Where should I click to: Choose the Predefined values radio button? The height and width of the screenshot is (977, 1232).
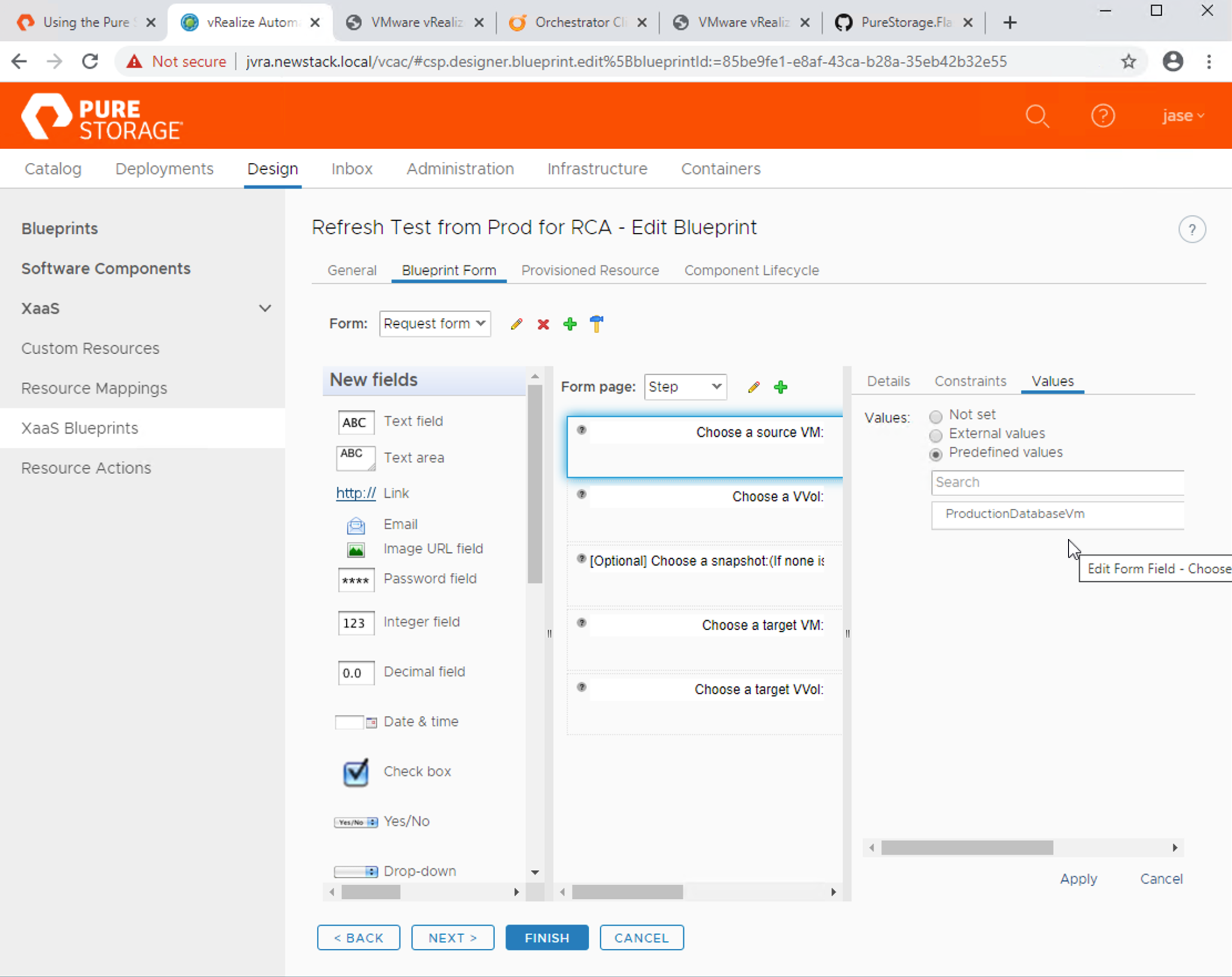[x=935, y=454]
